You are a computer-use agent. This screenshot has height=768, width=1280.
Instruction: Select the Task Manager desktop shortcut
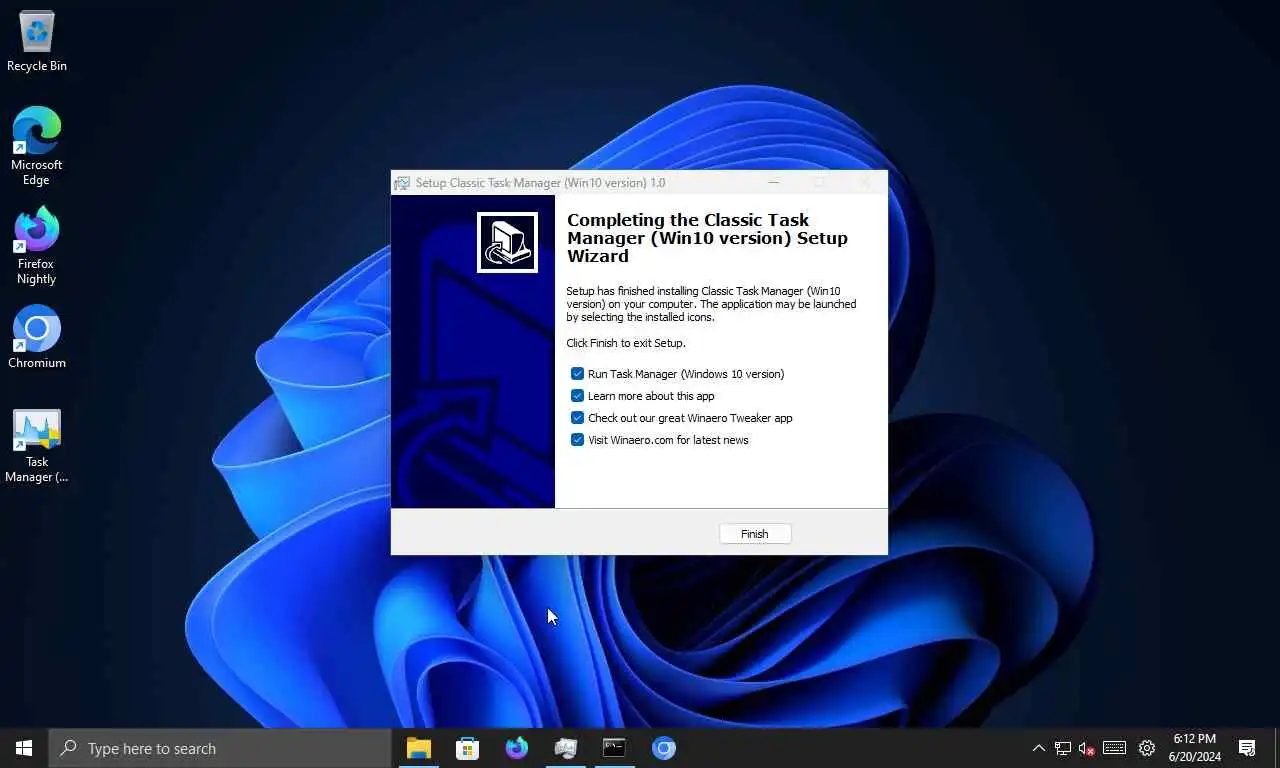point(37,446)
